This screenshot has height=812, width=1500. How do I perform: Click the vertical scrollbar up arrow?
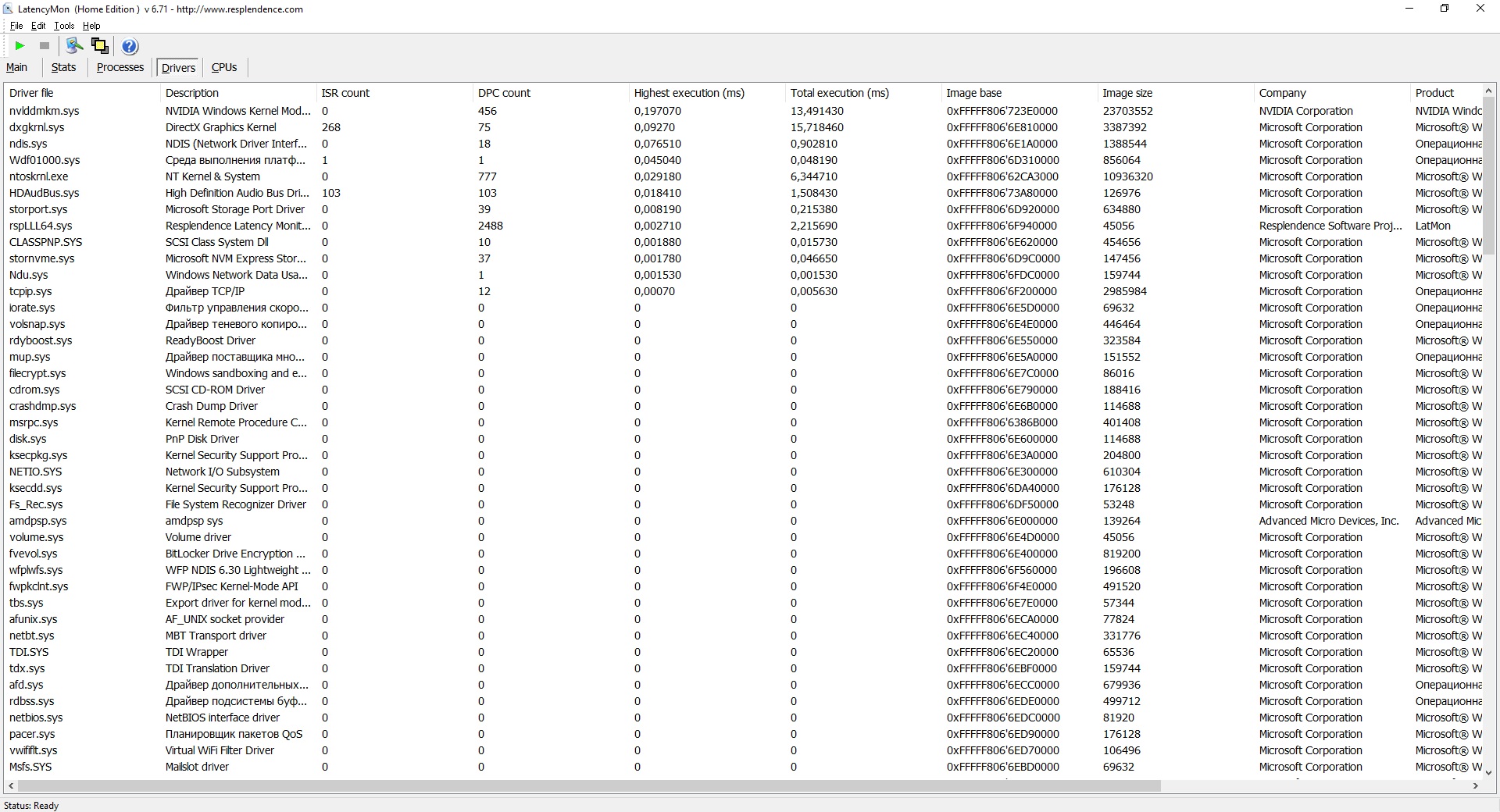tap(1489, 91)
